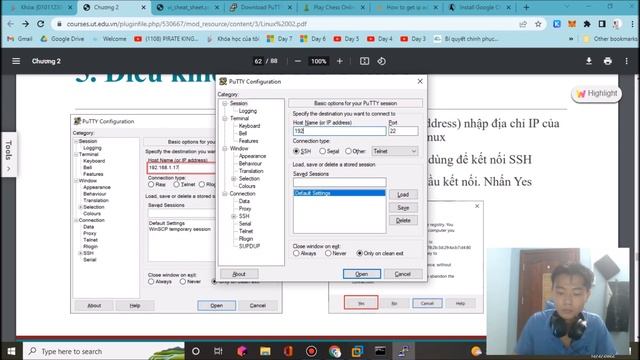This screenshot has width=640, height=360.
Task: Switch to the Download PuTTY tab
Action: pos(260,7)
